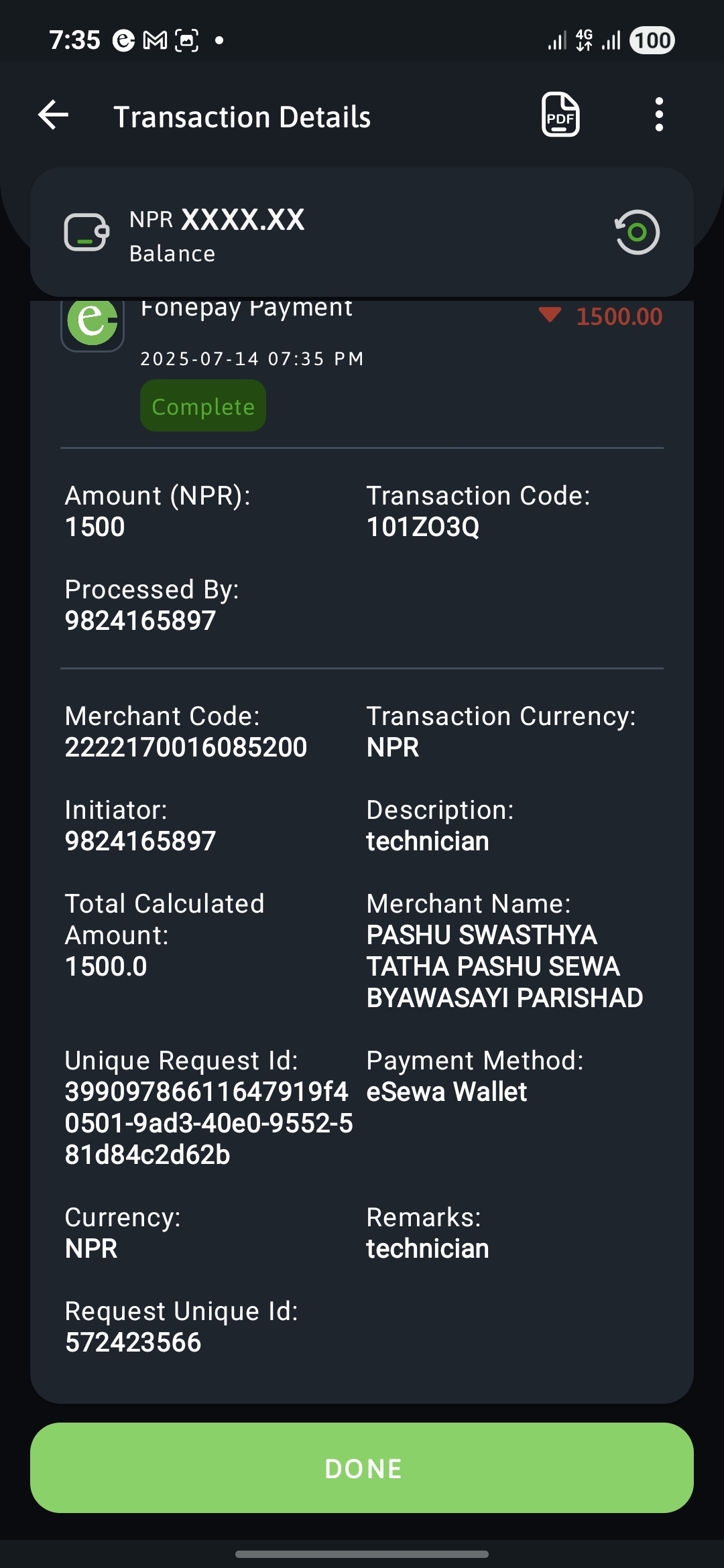Viewport: 724px width, 1568px height.
Task: Download the transaction receipt as PDF
Action: click(x=560, y=115)
